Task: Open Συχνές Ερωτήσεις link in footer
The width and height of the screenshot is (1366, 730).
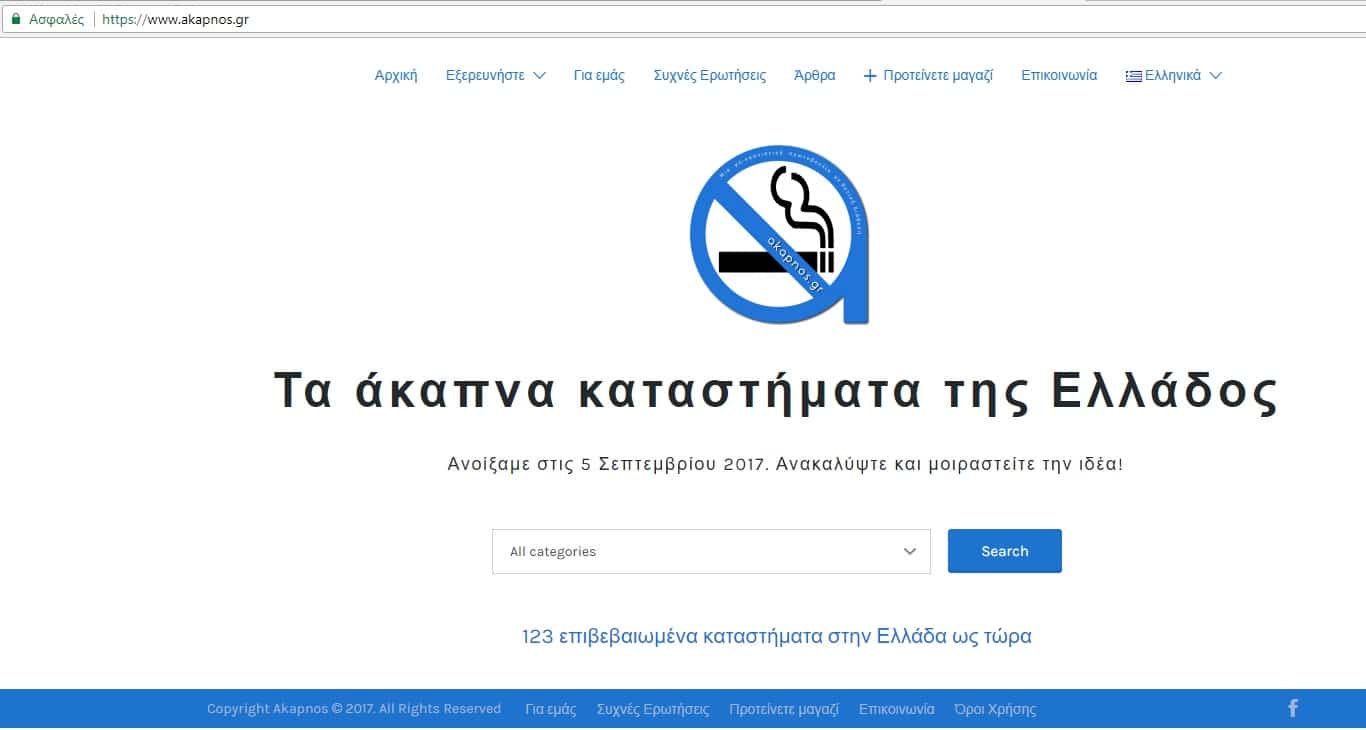Action: (653, 709)
